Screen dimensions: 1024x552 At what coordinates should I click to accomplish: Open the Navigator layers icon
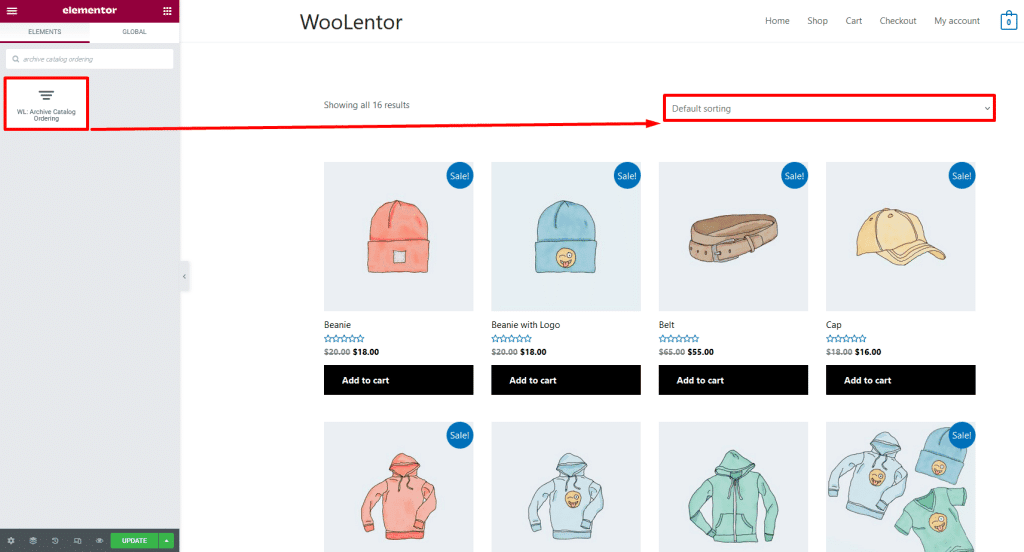[x=33, y=541]
